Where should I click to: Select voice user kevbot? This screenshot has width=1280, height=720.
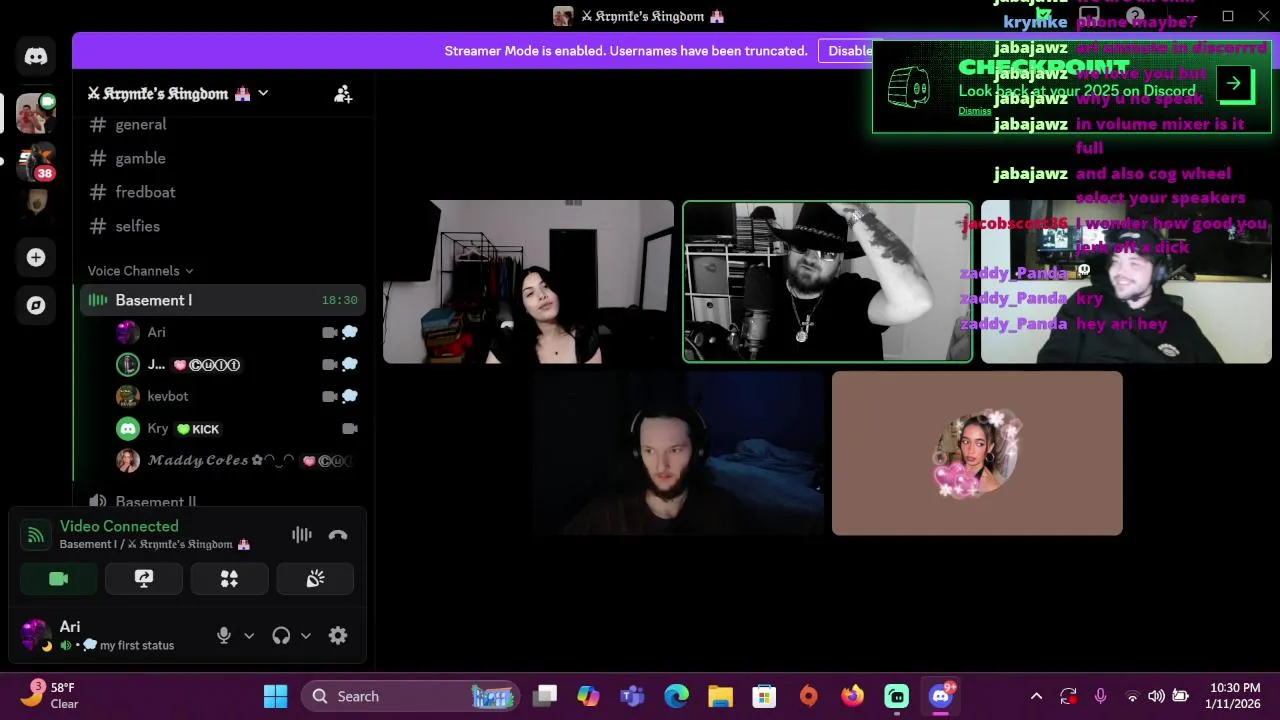[237, 396]
